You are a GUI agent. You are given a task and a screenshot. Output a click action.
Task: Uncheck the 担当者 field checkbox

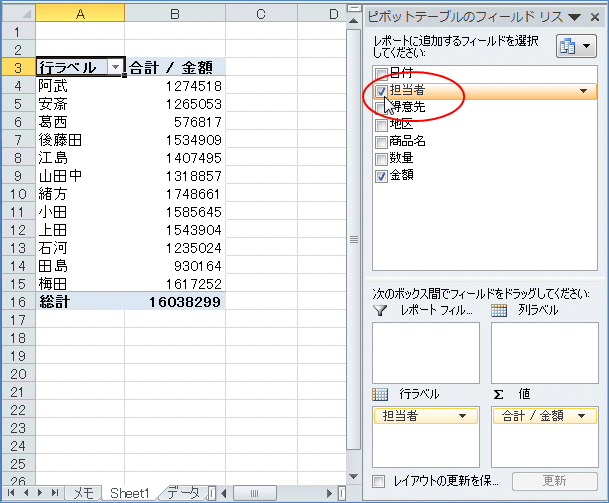coord(381,91)
